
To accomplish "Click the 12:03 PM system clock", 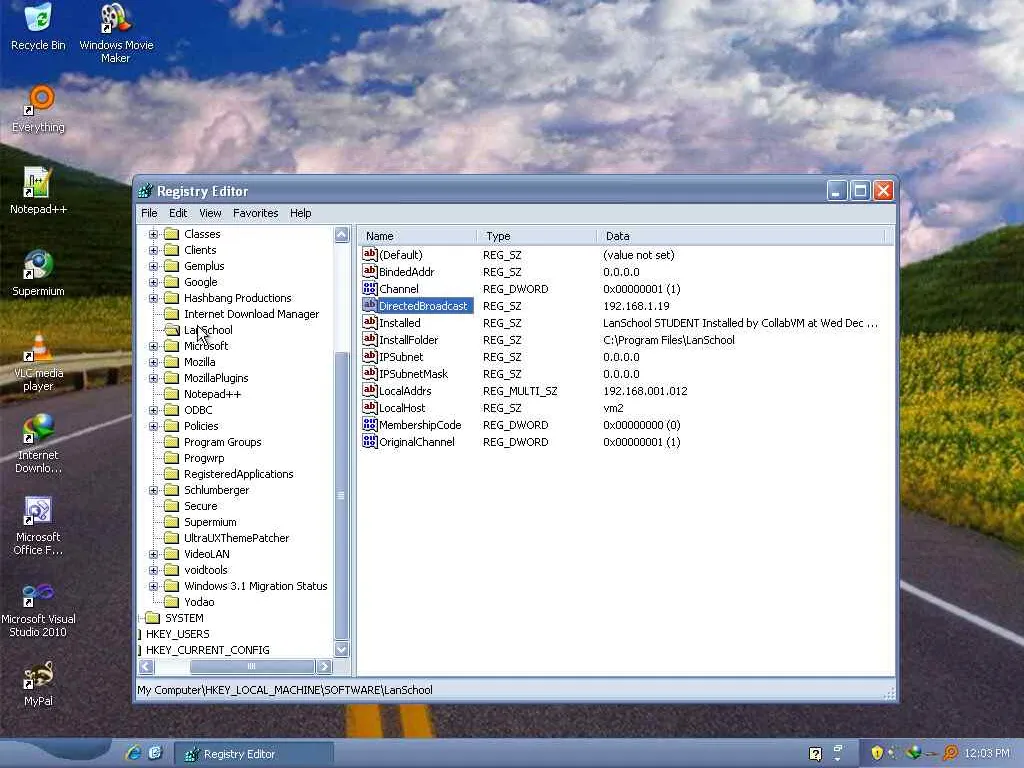I will [986, 753].
